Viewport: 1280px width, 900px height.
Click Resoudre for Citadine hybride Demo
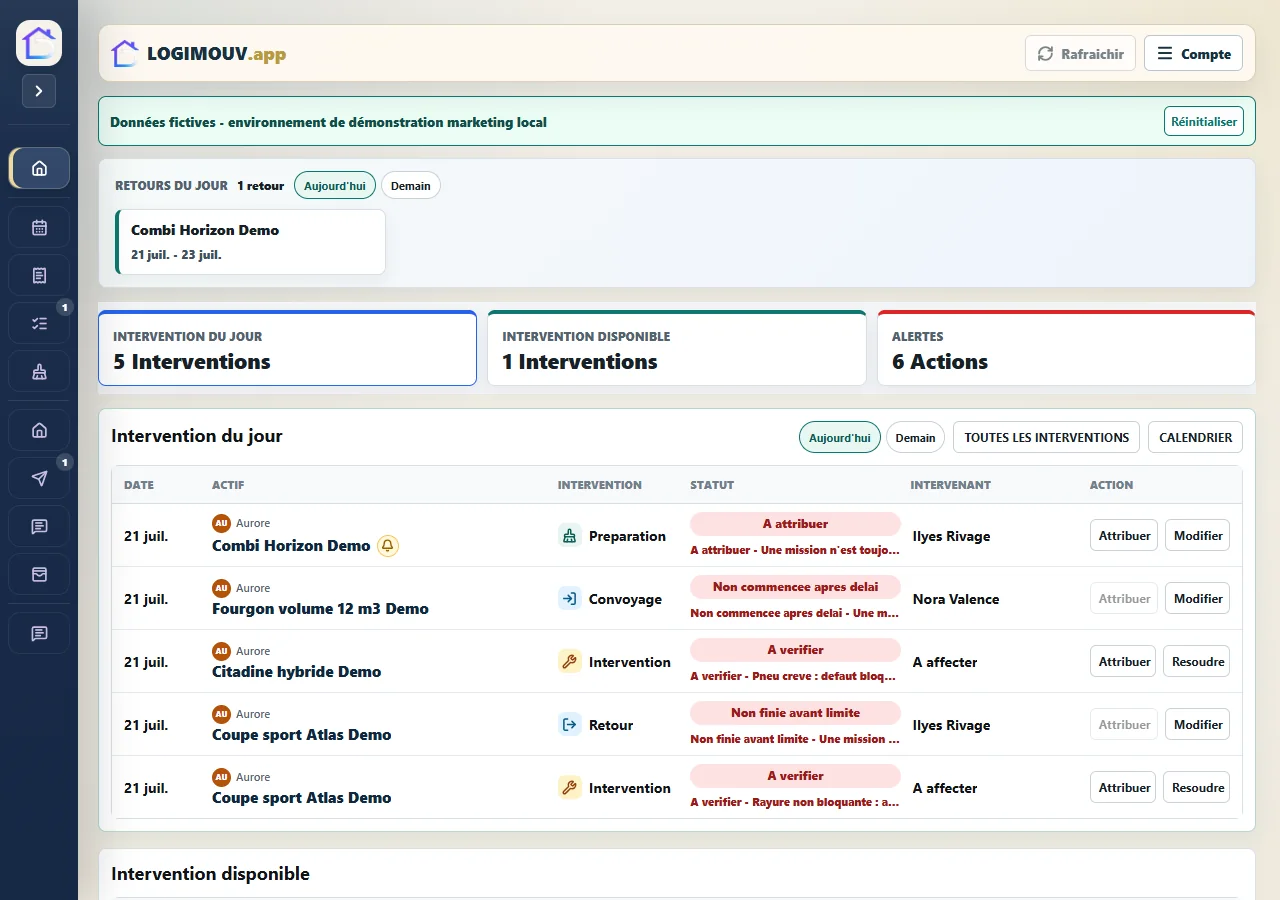pyautogui.click(x=1197, y=661)
